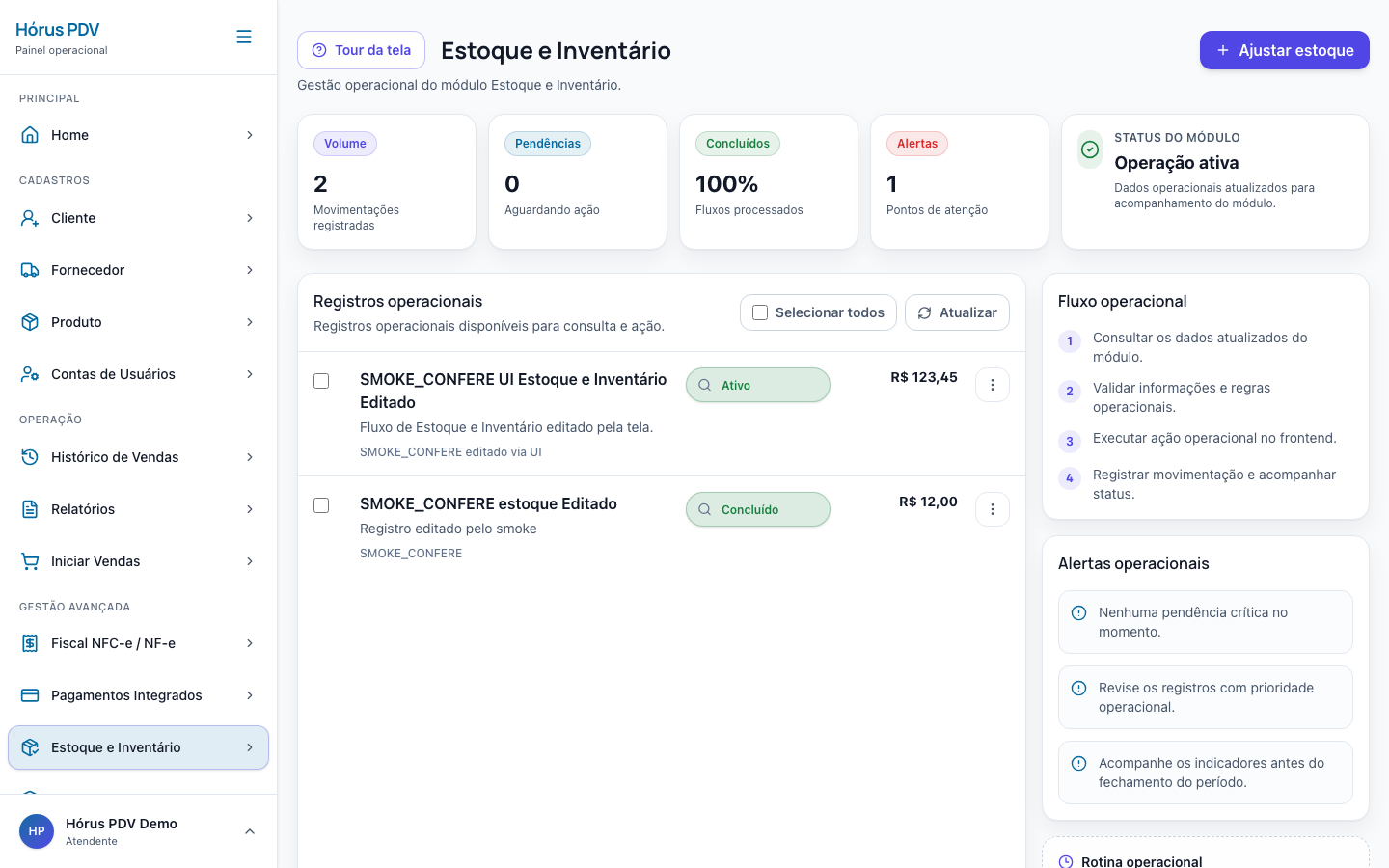Viewport: 1389px width, 868px height.
Task: Open the Home menu item
Action: point(138,135)
